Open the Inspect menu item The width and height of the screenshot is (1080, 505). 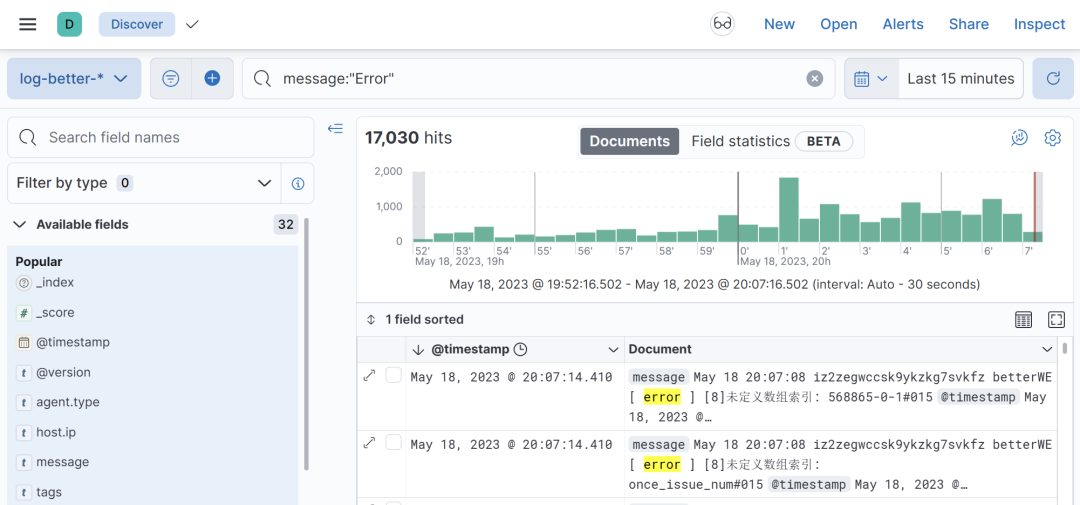1039,24
